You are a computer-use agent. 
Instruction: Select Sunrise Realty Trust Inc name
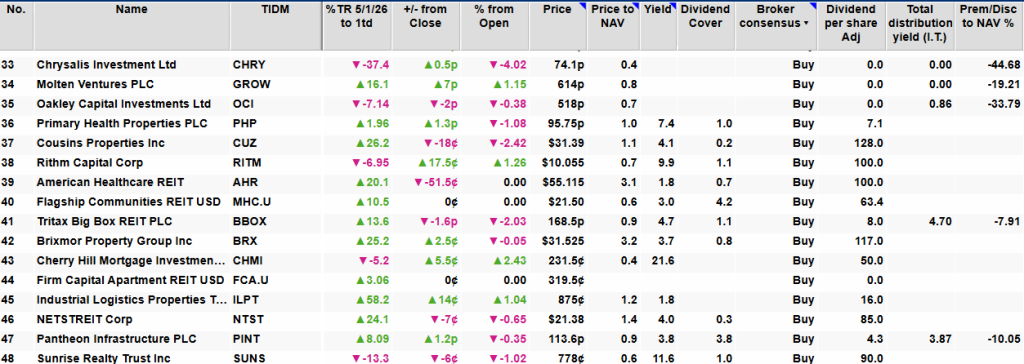pos(103,358)
